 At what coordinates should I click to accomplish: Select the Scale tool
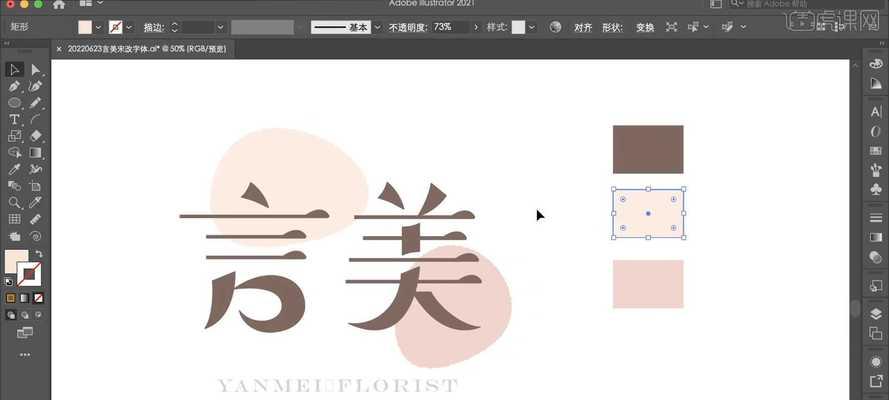14,136
